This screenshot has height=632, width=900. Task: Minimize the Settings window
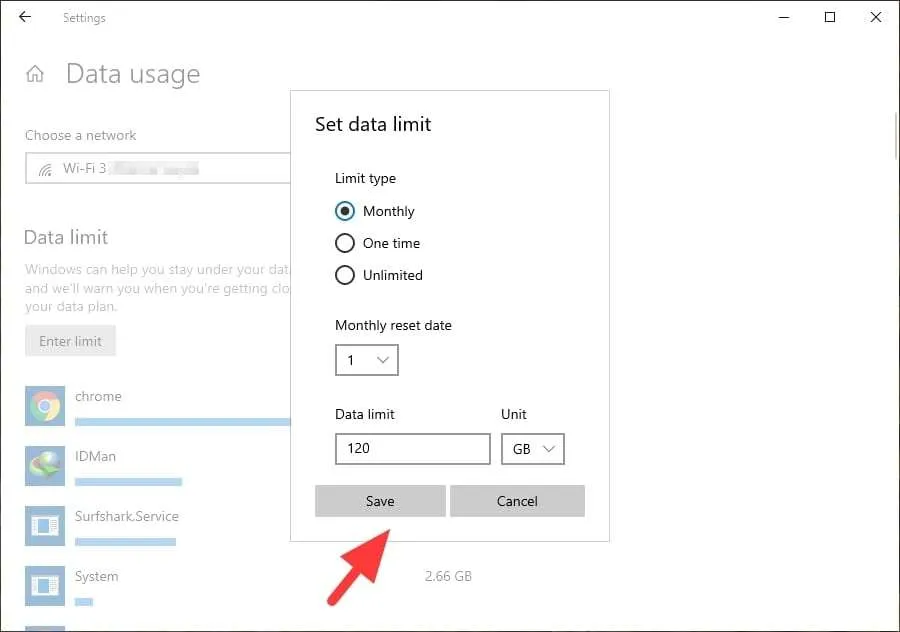click(784, 17)
